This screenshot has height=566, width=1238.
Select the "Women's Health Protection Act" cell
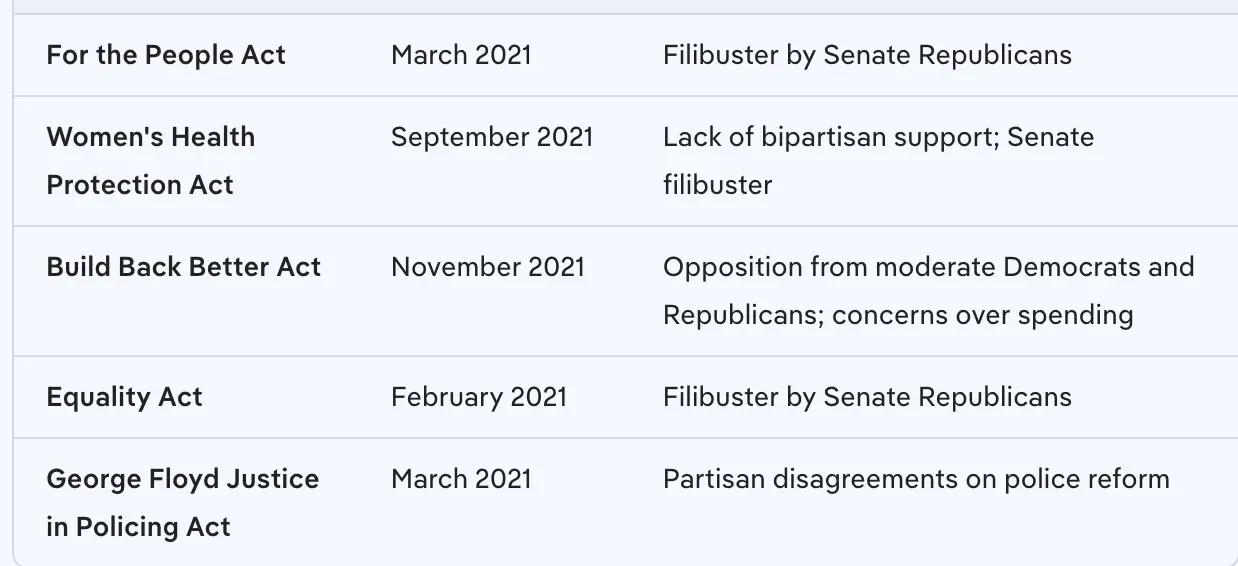(x=150, y=161)
